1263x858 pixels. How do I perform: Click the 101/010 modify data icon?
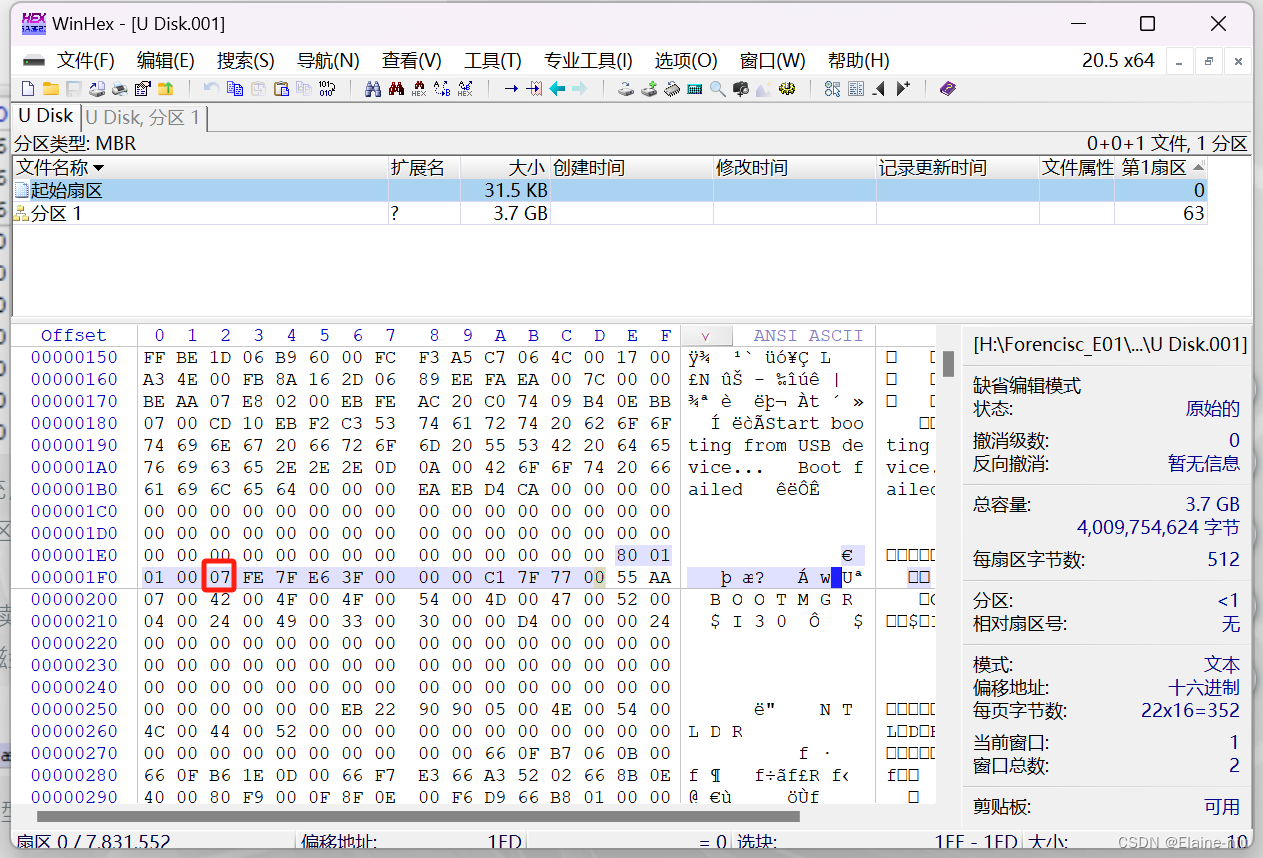tap(326, 89)
